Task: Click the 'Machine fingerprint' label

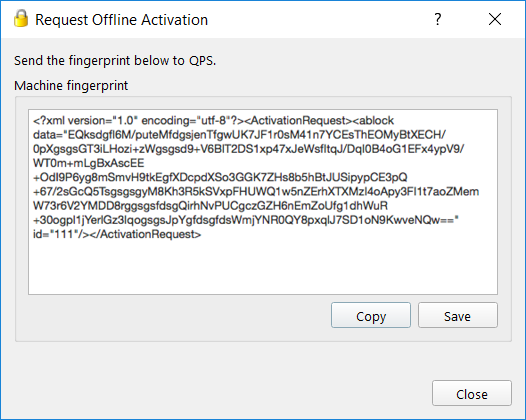Action: [x=71, y=86]
